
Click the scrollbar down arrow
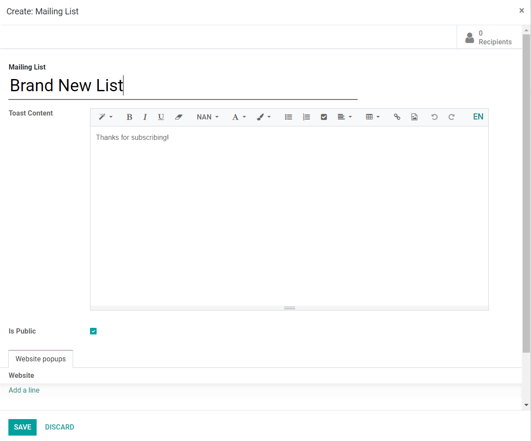526,404
